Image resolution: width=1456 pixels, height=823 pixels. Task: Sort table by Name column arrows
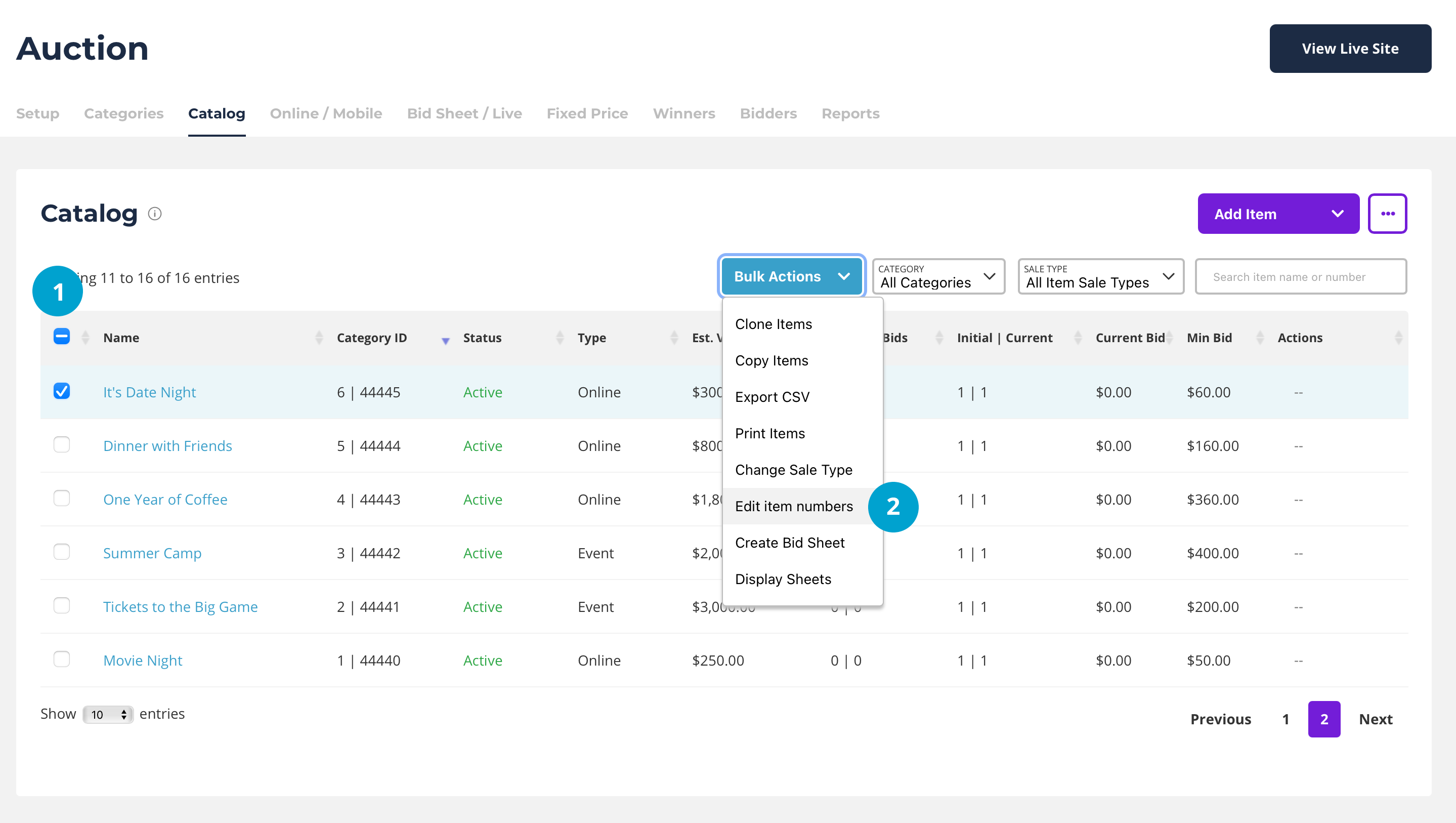319,338
